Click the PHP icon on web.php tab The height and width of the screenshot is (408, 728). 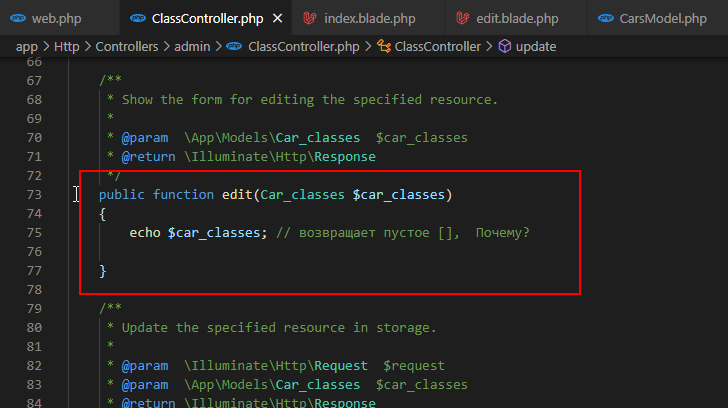click(18, 19)
